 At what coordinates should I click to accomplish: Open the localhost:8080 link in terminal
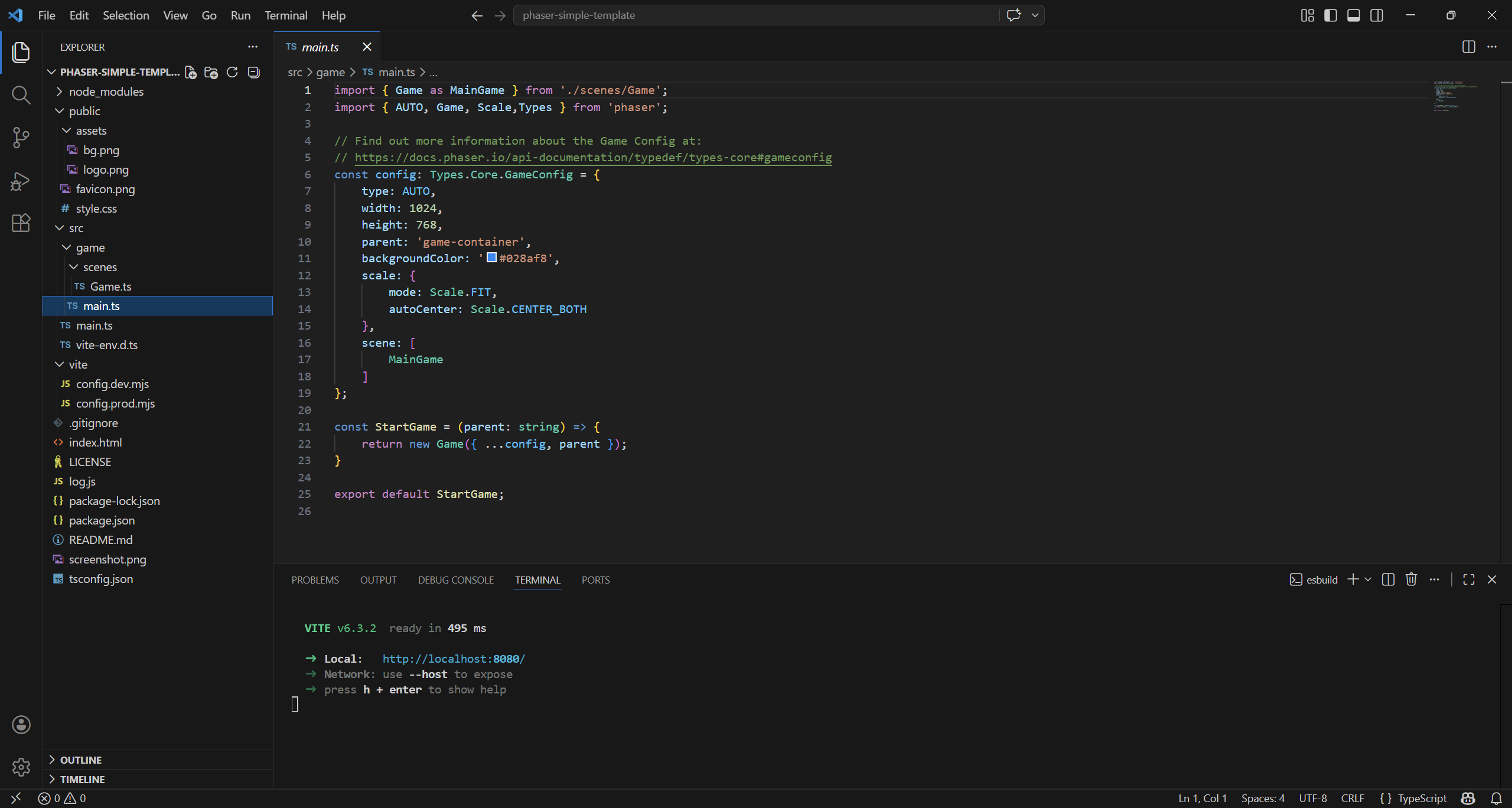coord(453,659)
